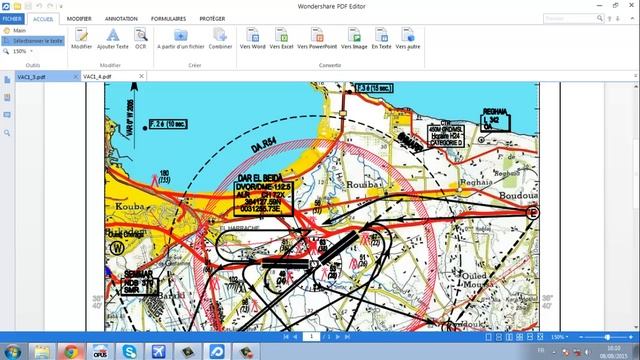
Task: Open Chrome from the taskbar
Action: pos(71,351)
